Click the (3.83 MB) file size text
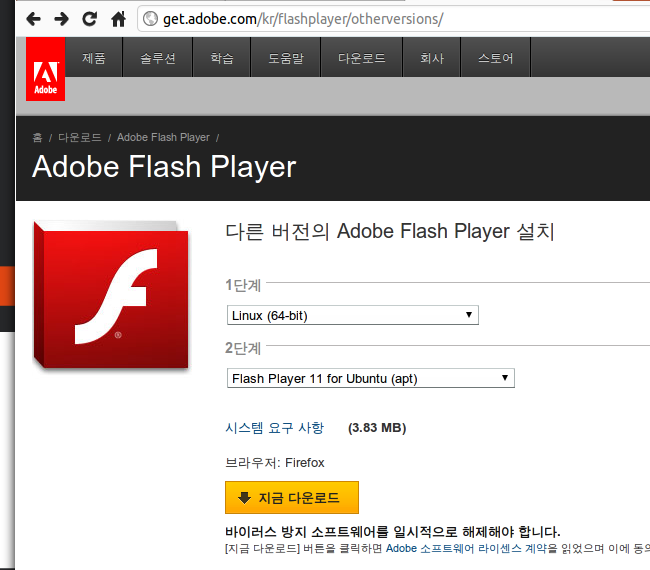This screenshot has width=650, height=570. click(377, 427)
